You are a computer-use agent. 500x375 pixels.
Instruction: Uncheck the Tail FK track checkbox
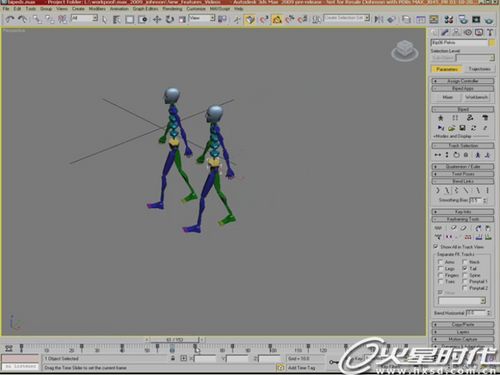465,268
